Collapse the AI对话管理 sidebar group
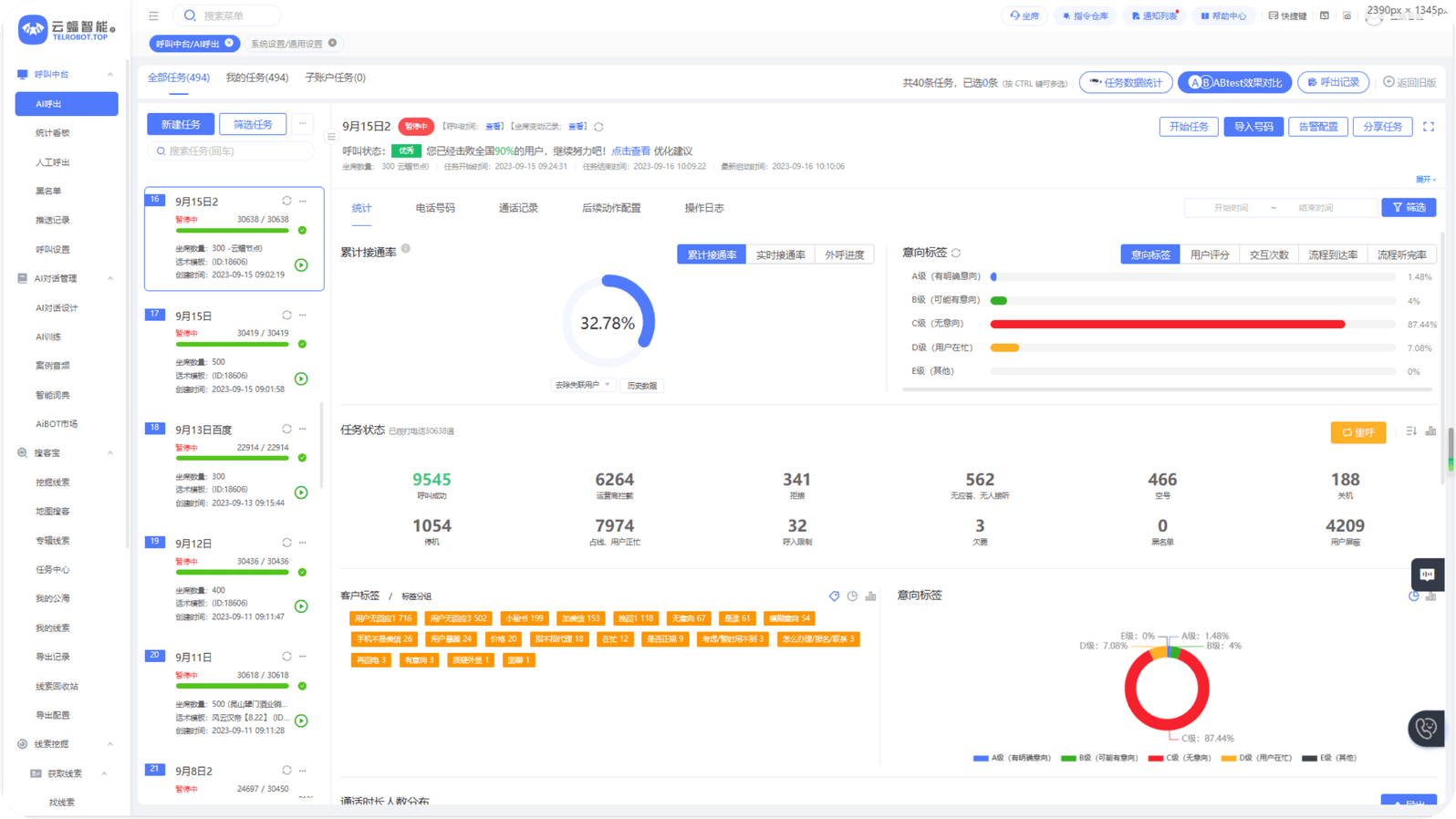The height and width of the screenshot is (819, 1456). coord(110,278)
